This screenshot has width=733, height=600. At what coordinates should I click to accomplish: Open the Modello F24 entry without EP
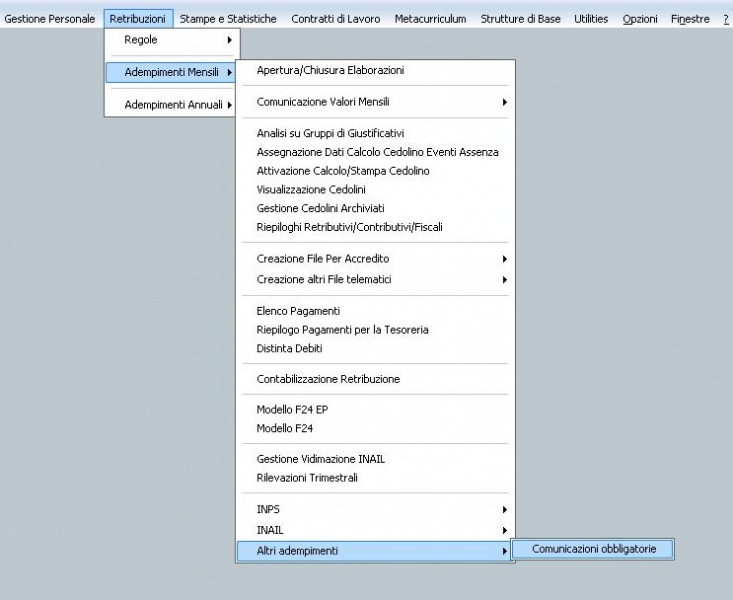(x=375, y=428)
